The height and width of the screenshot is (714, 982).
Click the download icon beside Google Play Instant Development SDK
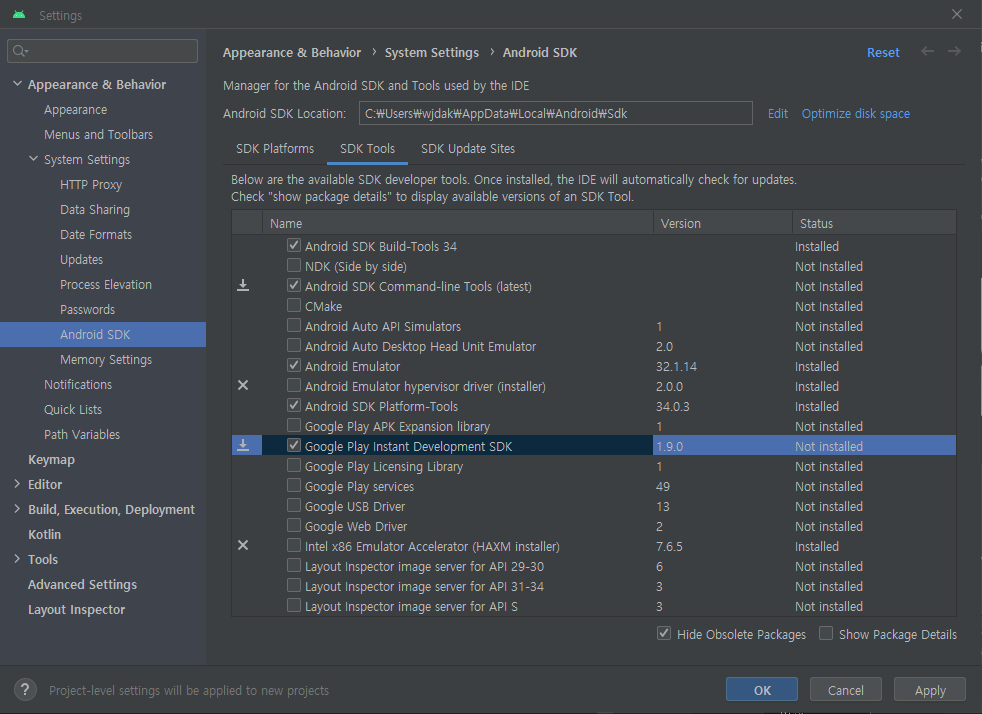click(x=243, y=445)
